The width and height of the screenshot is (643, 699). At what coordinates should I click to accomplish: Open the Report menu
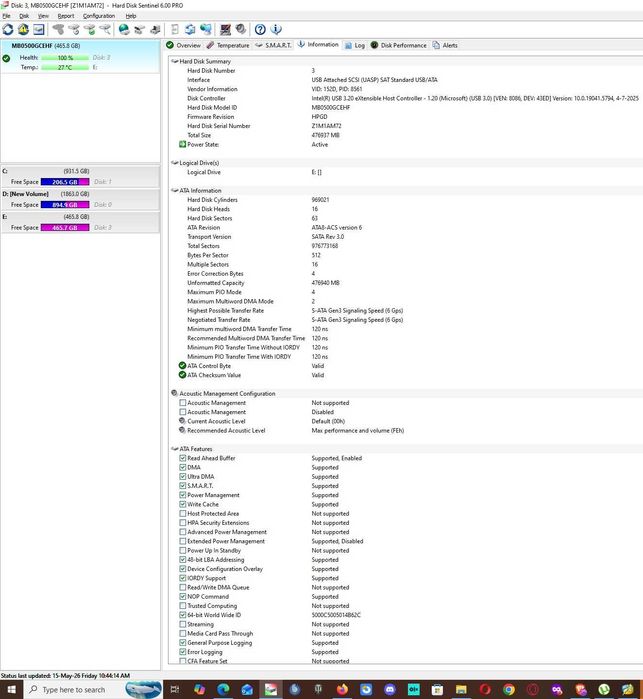pyautogui.click(x=66, y=16)
